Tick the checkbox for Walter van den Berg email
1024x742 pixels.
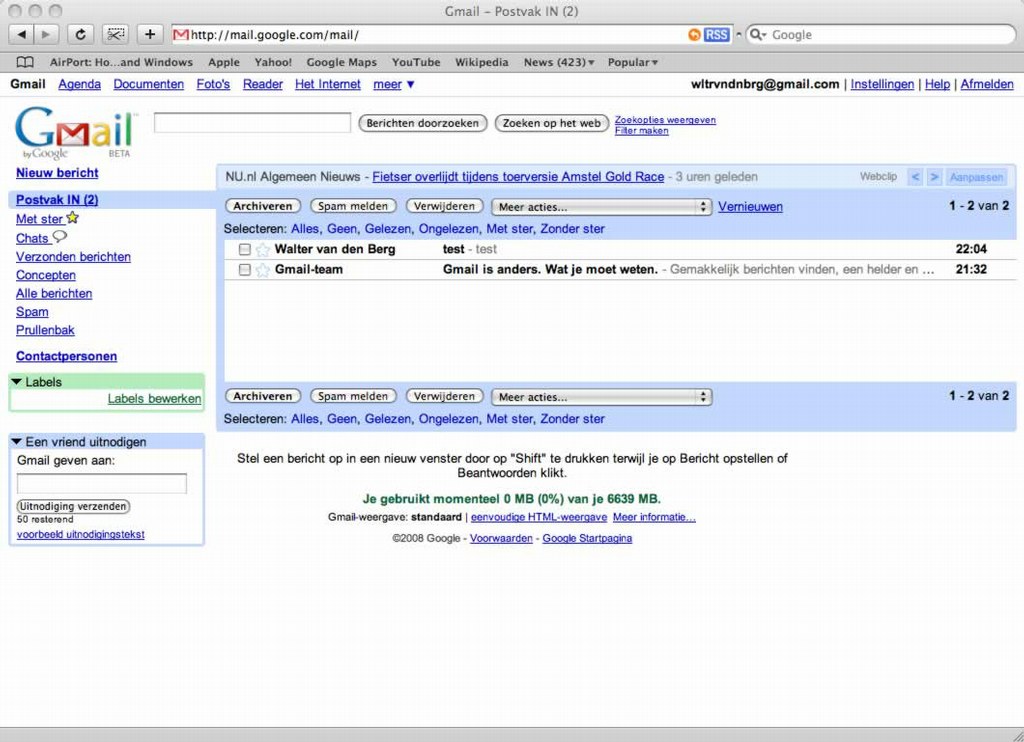(x=245, y=250)
